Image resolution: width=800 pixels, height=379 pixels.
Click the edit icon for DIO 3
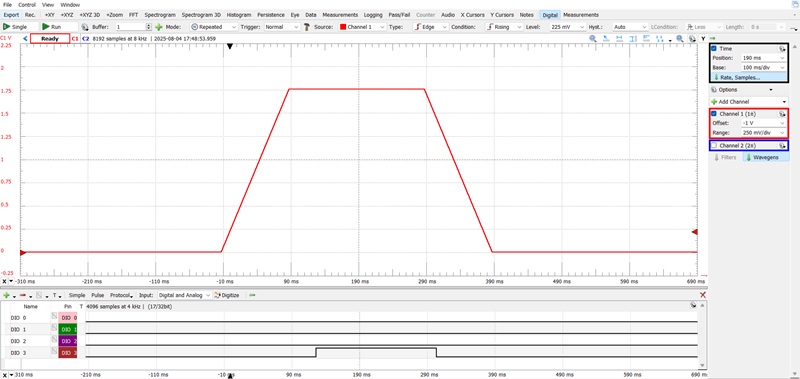[54, 352]
